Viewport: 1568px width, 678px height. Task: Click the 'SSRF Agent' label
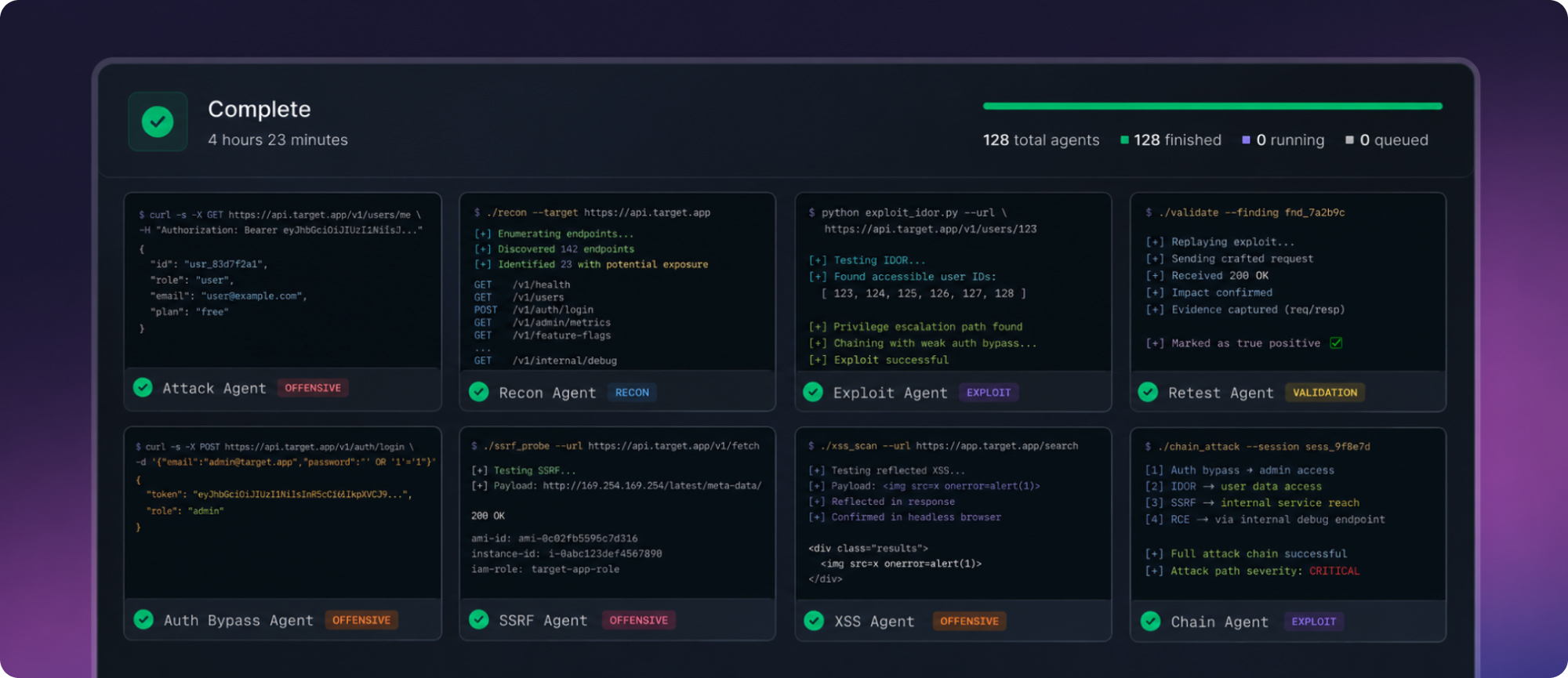(543, 620)
